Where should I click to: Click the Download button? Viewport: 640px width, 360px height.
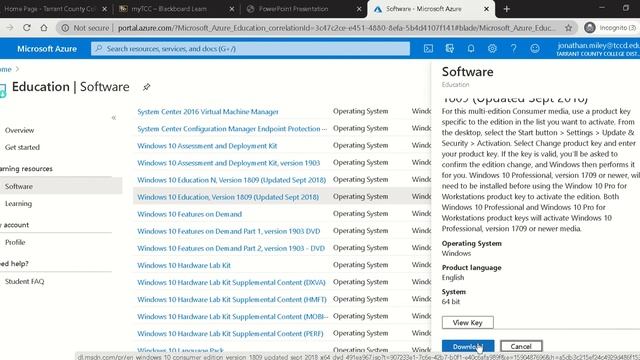click(468, 347)
